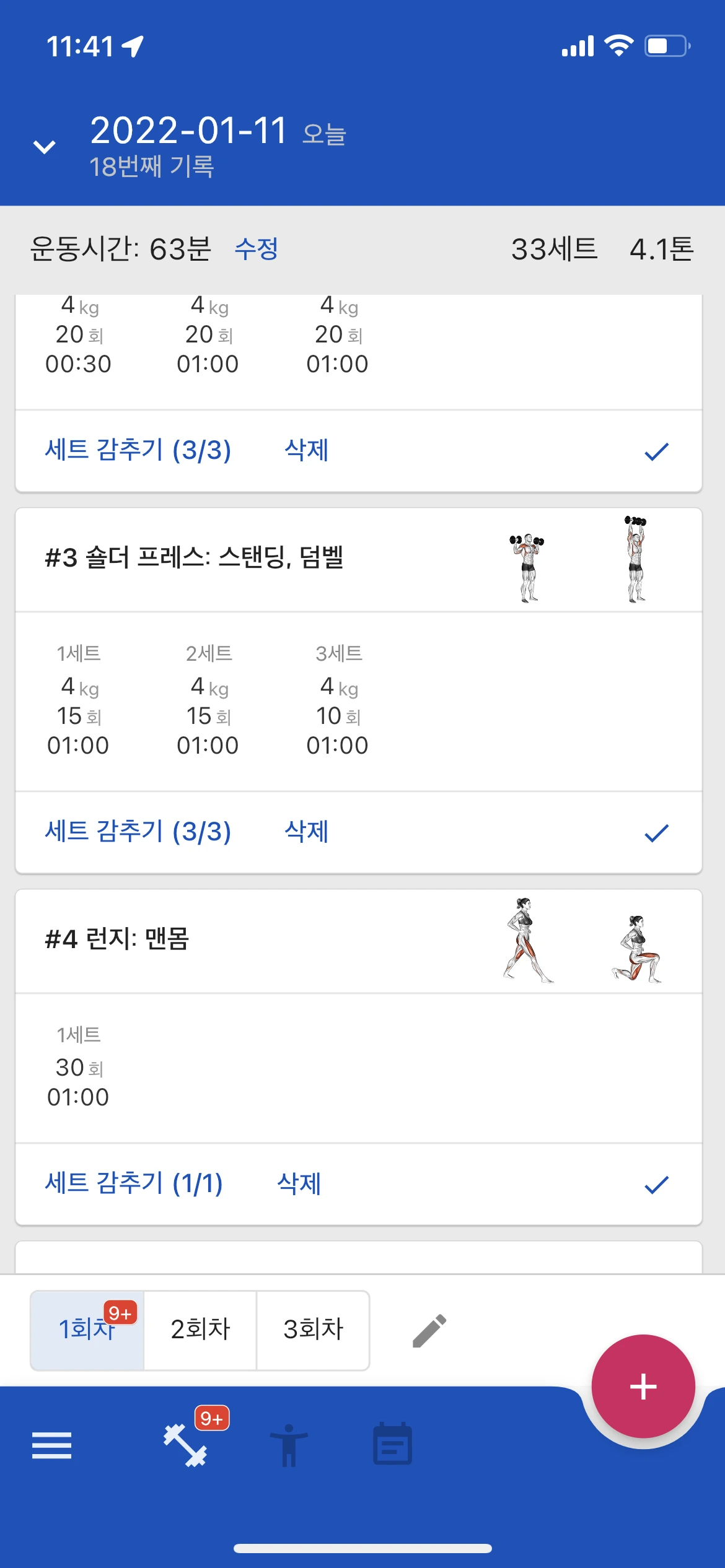The height and width of the screenshot is (1568, 725).
Task: Tap 수정 to edit workout time
Action: [256, 249]
